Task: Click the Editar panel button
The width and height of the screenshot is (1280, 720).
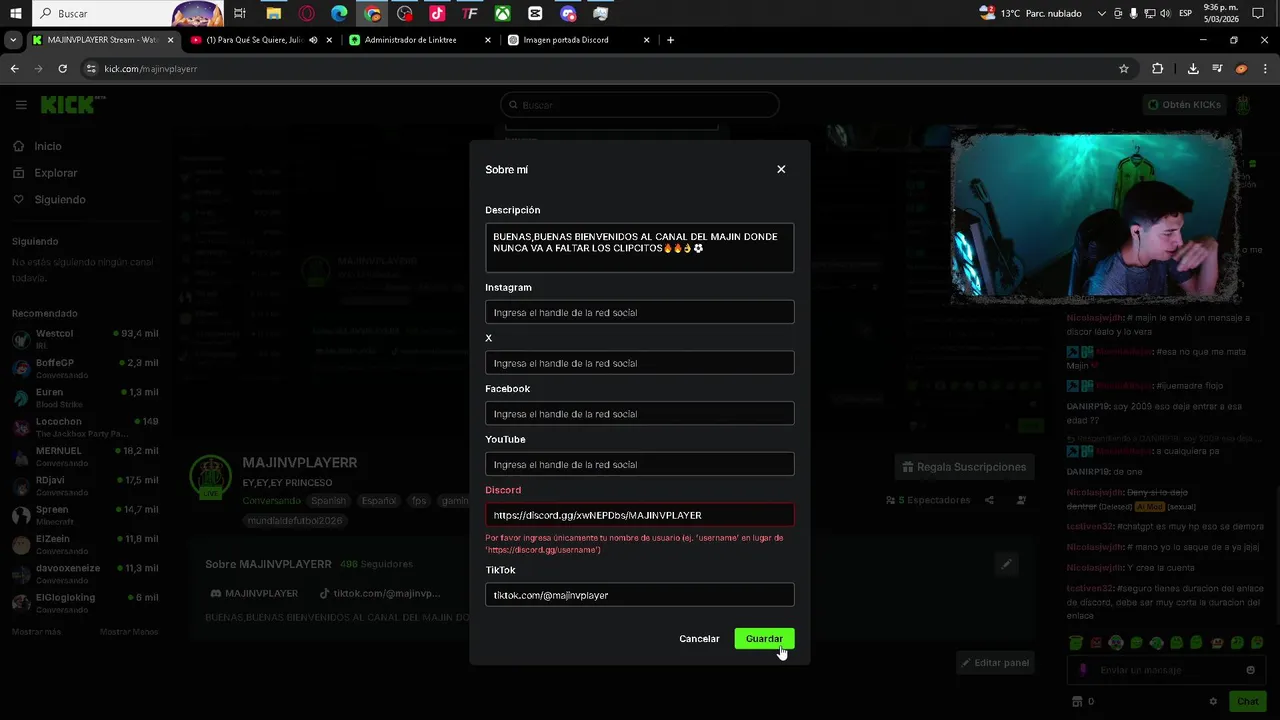Action: (995, 662)
